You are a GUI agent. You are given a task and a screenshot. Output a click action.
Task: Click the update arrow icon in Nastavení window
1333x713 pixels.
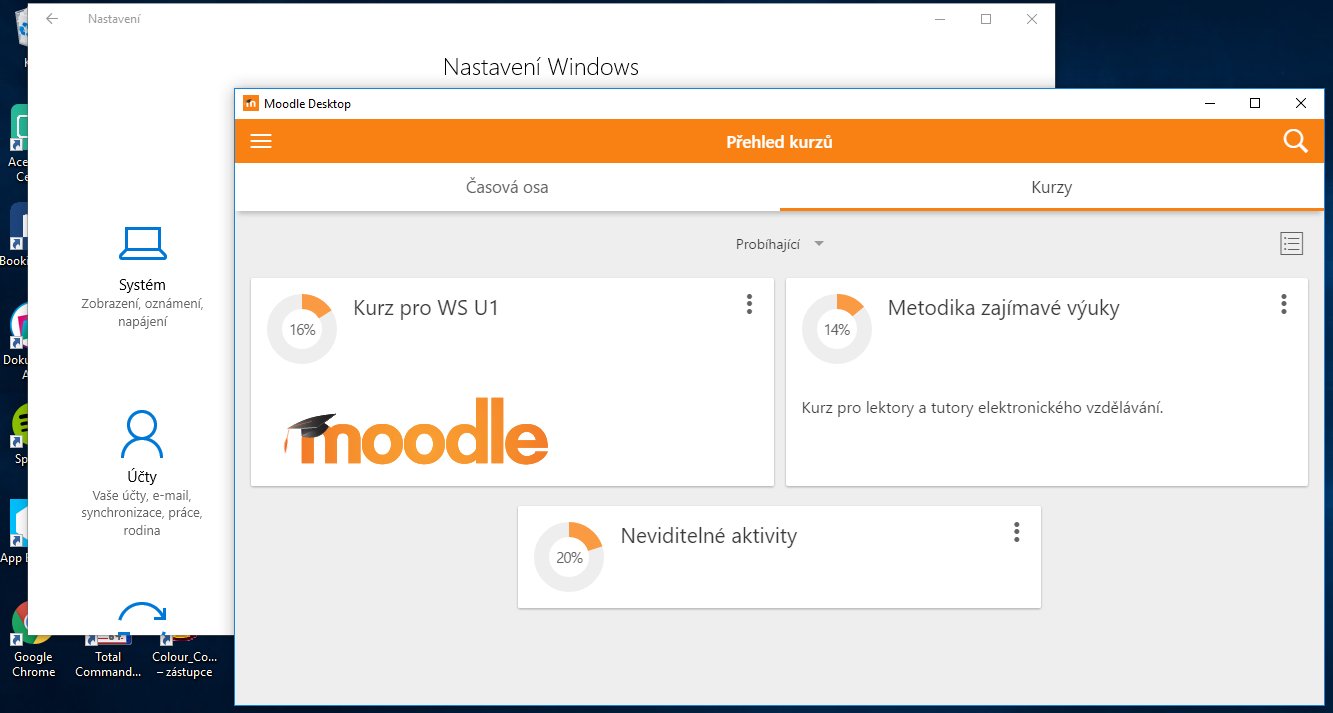[x=142, y=617]
